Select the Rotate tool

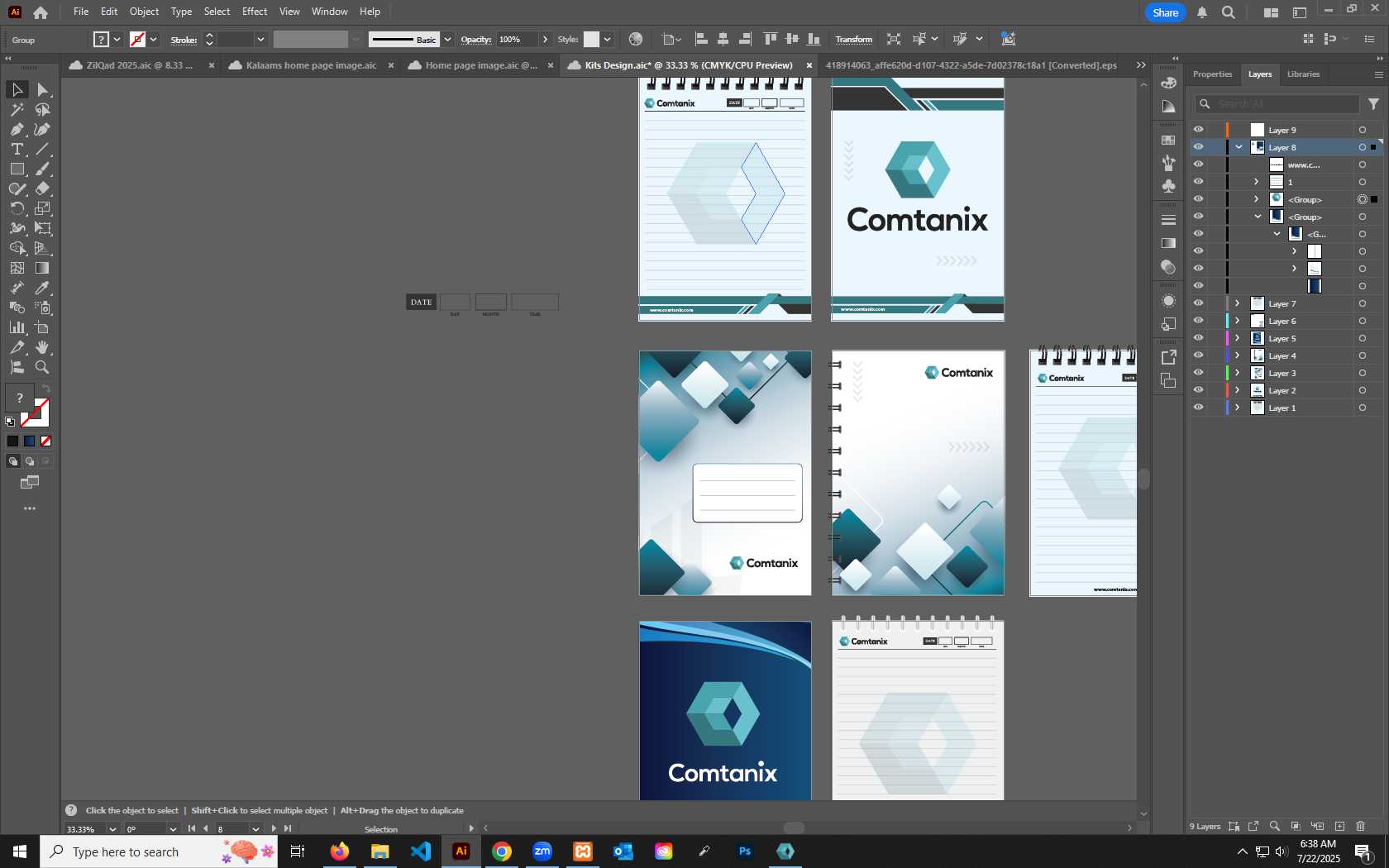click(x=17, y=208)
